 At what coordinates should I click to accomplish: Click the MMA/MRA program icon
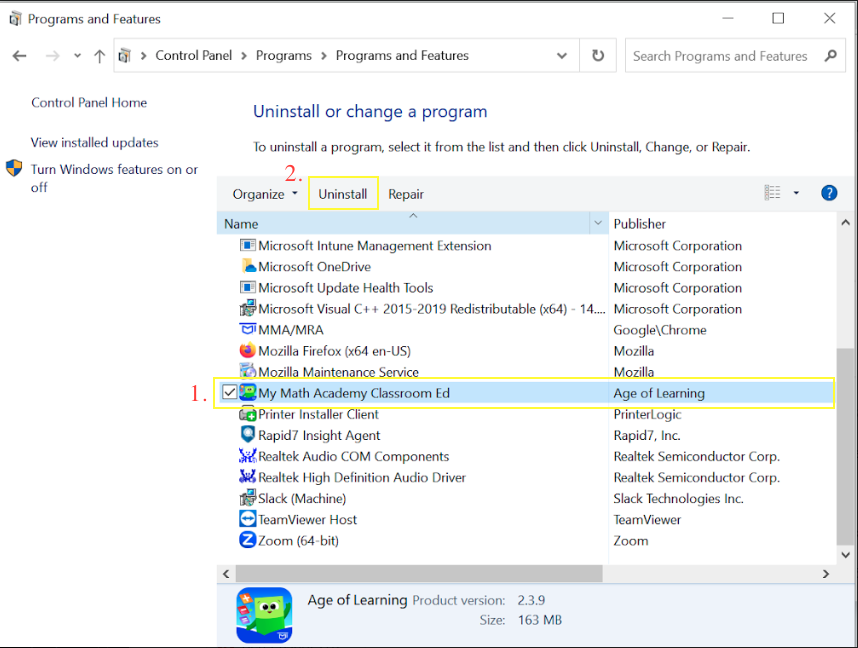[248, 329]
